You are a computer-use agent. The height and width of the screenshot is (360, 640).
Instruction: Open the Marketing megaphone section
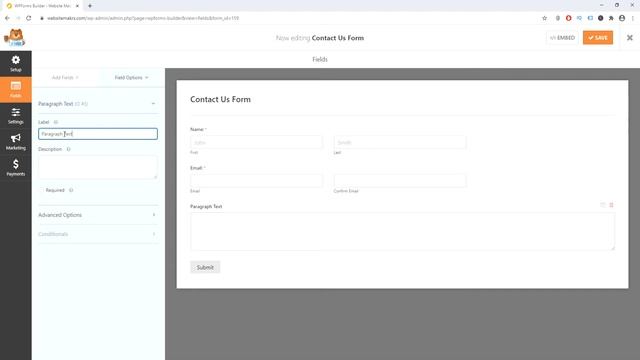pos(16,142)
